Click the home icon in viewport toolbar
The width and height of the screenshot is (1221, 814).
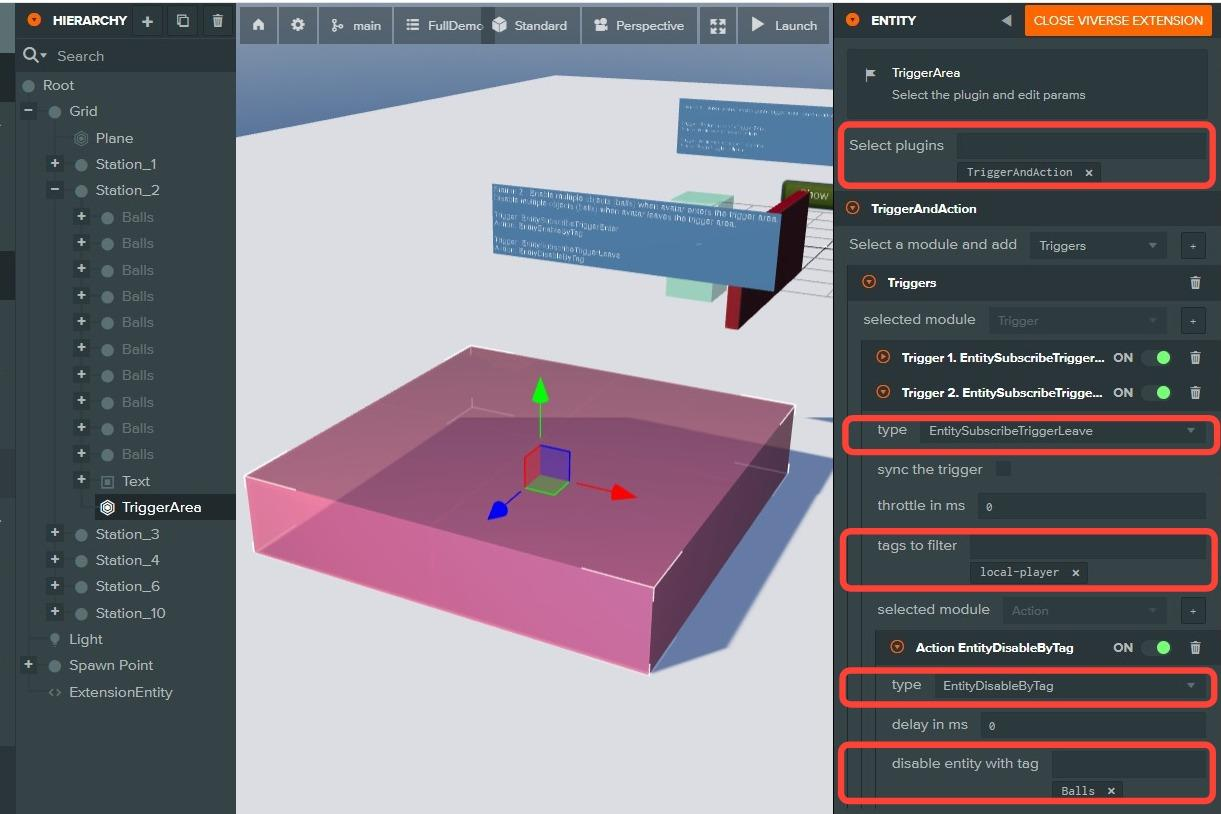pos(259,25)
